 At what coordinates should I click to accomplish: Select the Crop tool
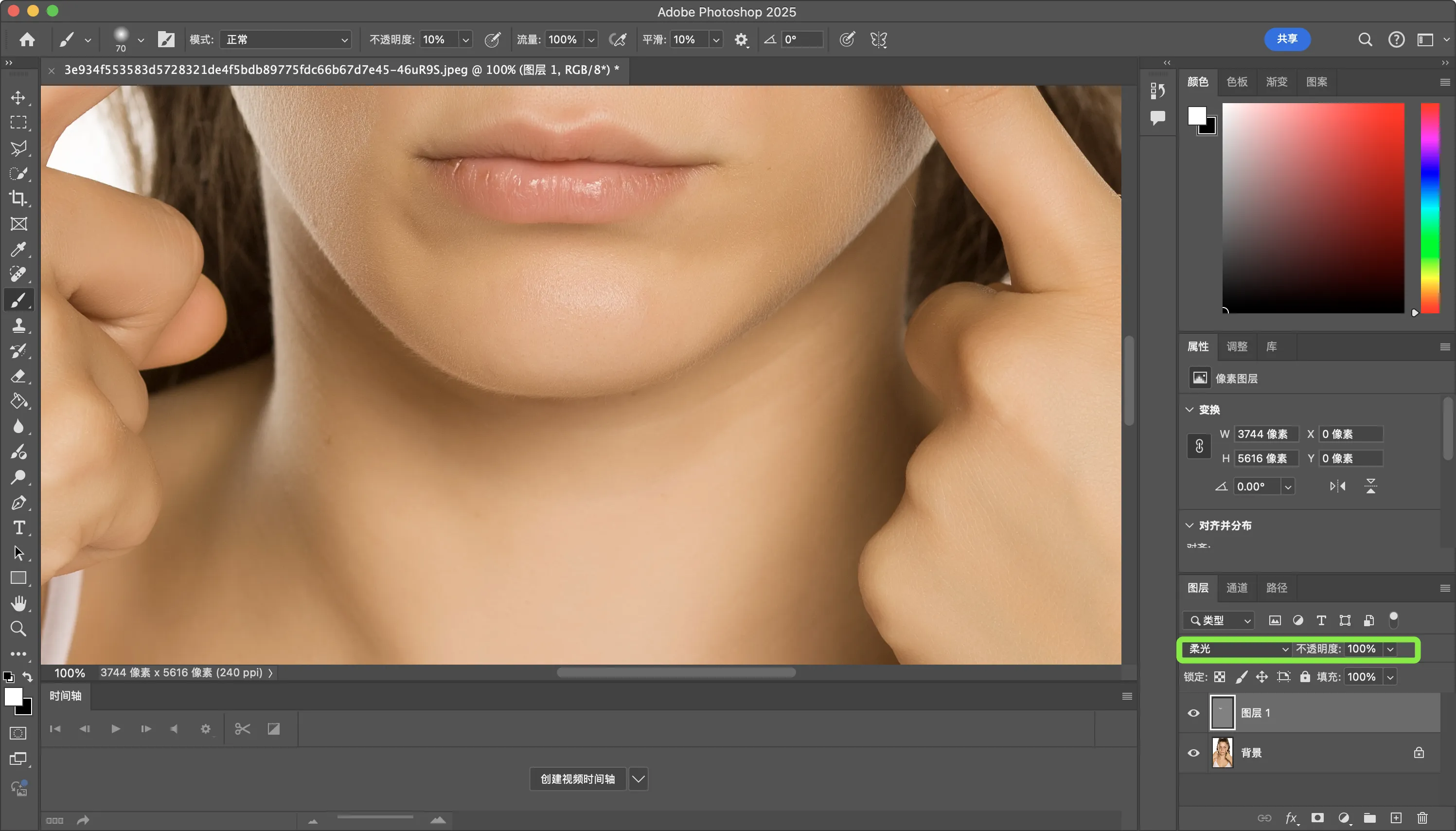pos(18,198)
